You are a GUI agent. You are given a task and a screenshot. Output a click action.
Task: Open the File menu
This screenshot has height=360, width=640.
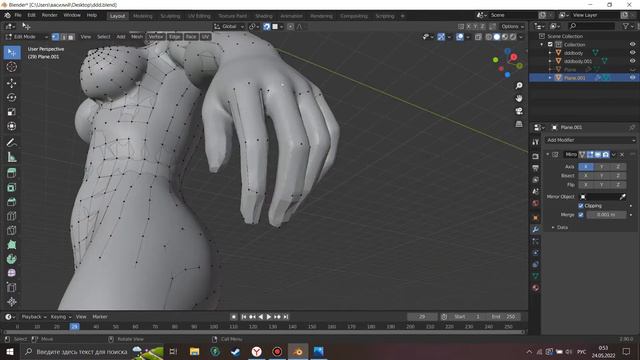pyautogui.click(x=18, y=15)
